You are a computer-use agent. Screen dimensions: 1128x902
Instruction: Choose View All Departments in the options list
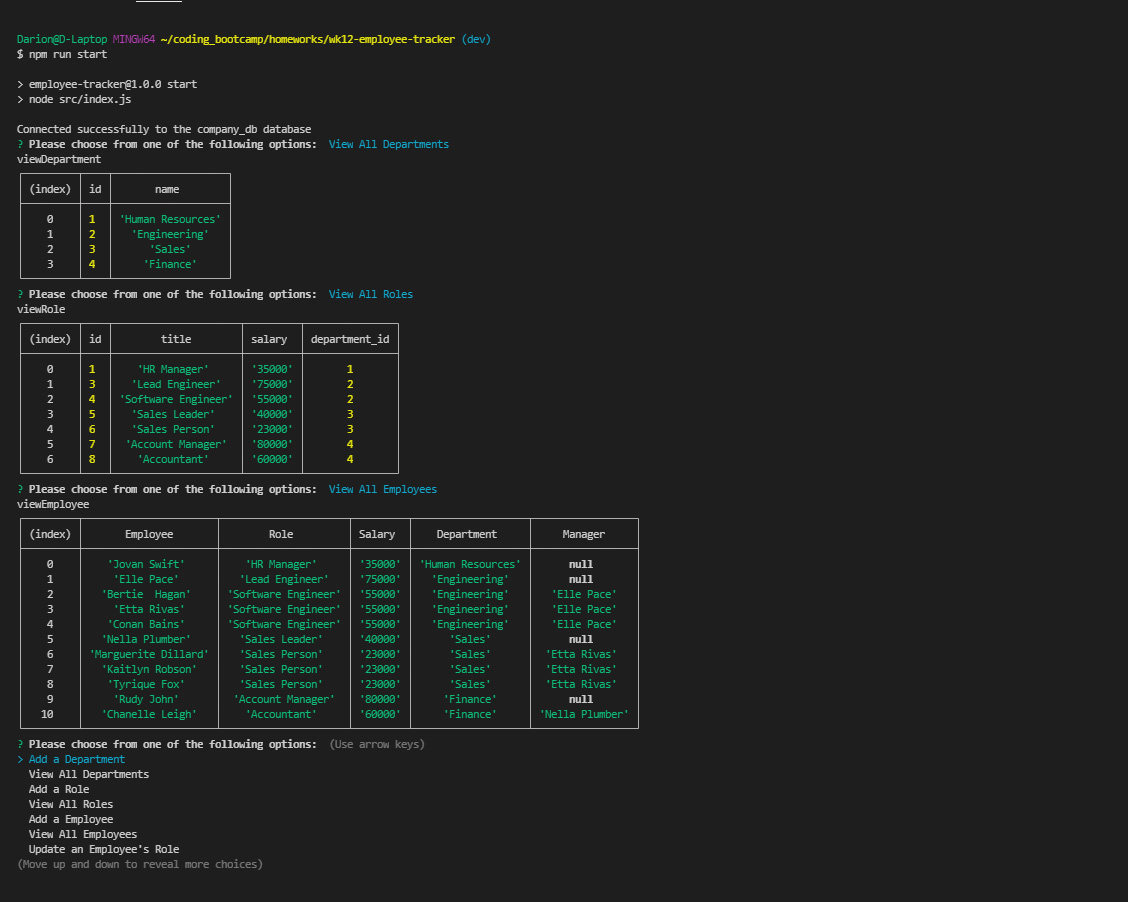(x=88, y=774)
